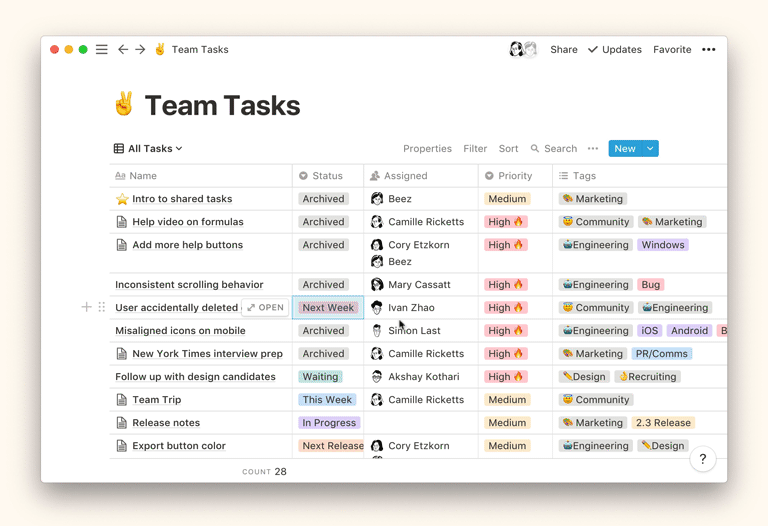768x526 pixels.
Task: Open the toolbar's three-dot view options
Action: (x=593, y=148)
